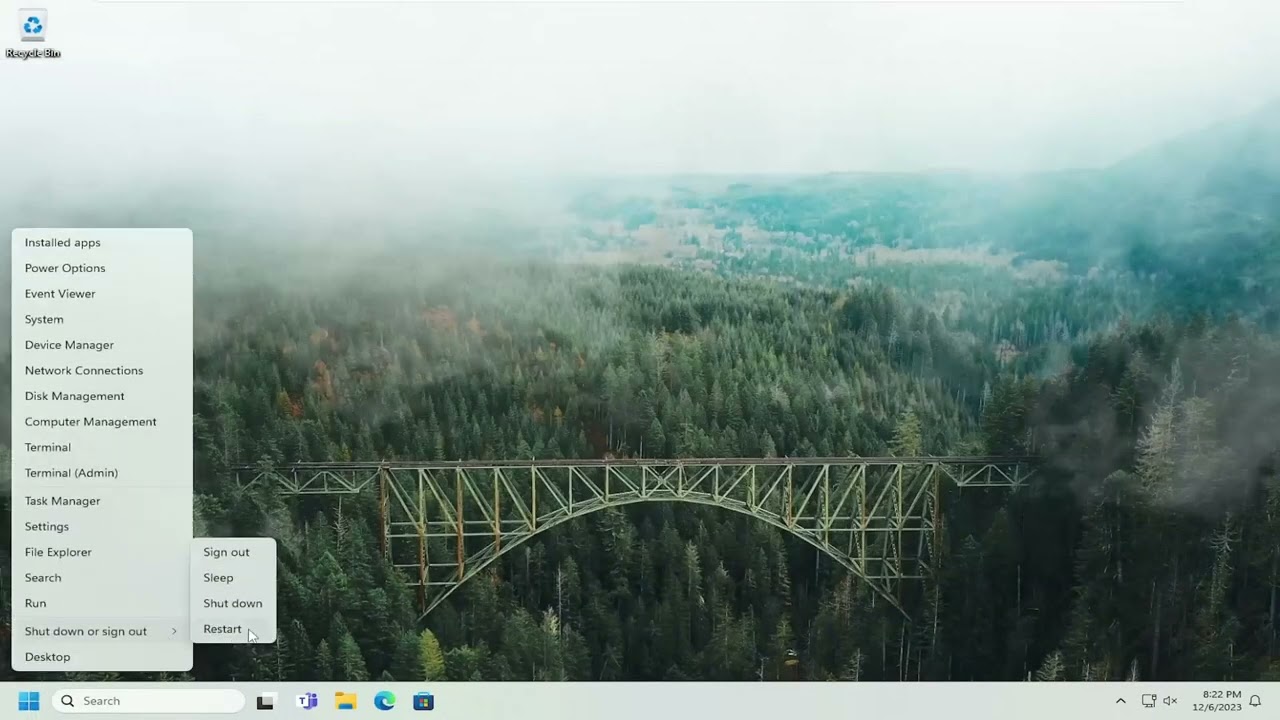Launch Microsoft Edge from taskbar
The width and height of the screenshot is (1280, 720).
385,702
